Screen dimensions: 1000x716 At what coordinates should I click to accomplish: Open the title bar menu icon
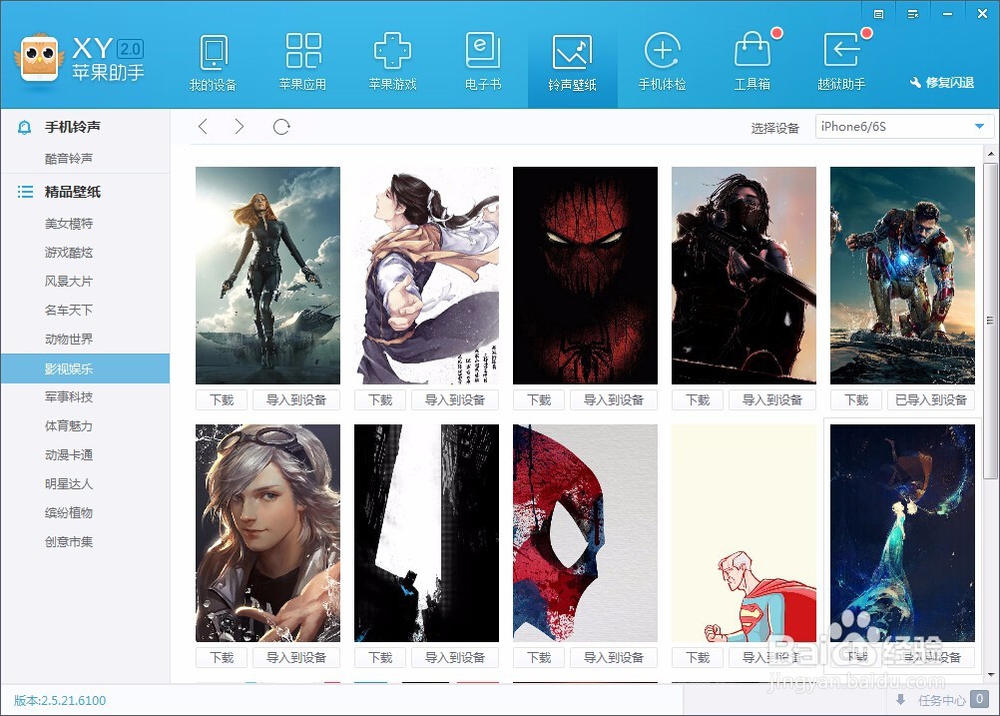[913, 14]
